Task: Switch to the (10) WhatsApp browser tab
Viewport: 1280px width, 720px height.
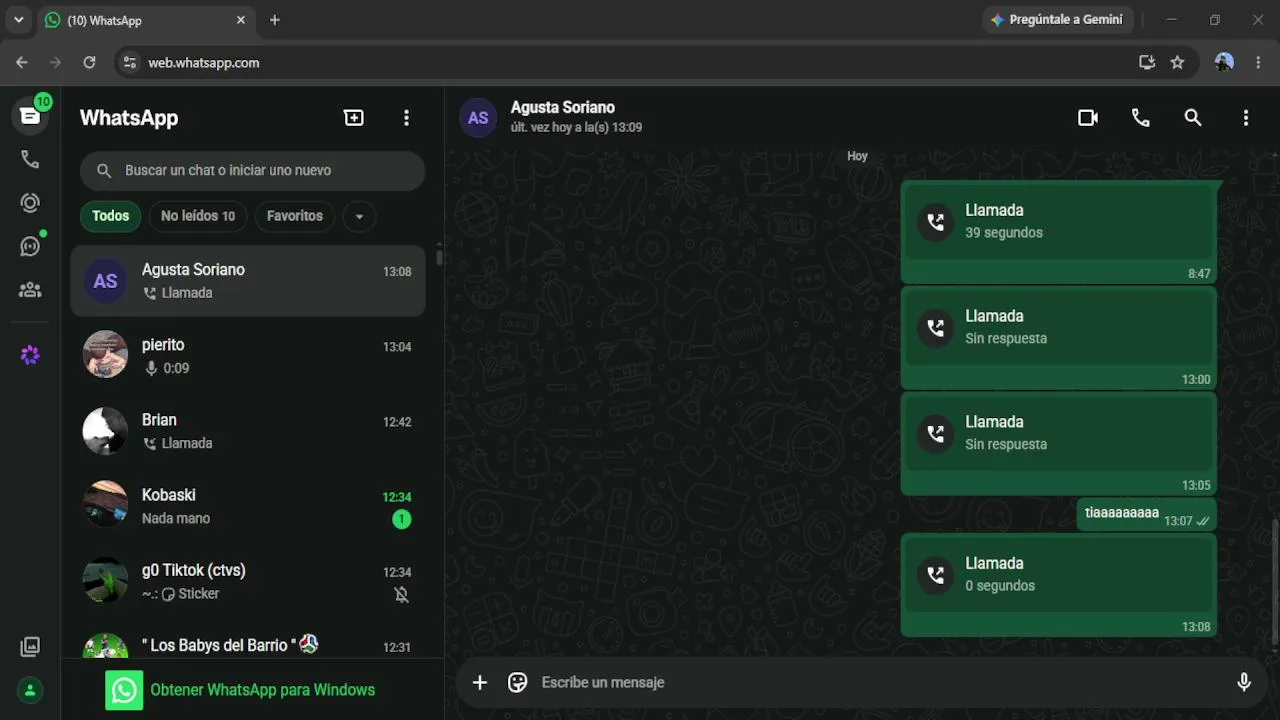Action: coord(146,20)
